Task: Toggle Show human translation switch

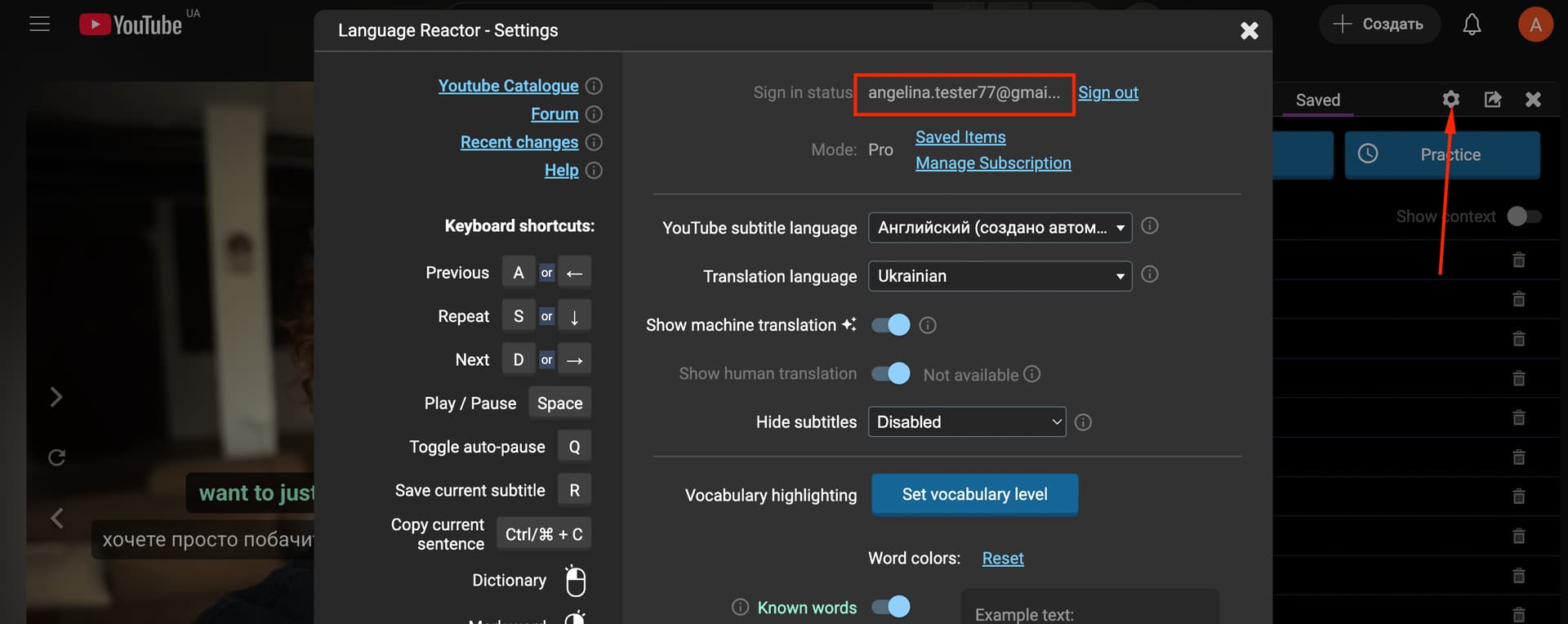Action: 891,373
